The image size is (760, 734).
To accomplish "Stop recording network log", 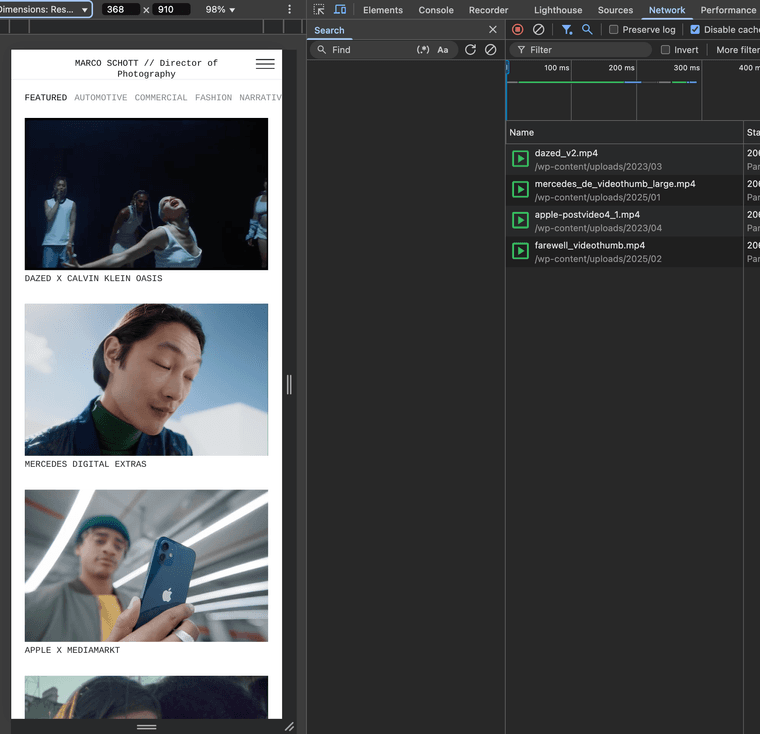I will point(518,30).
